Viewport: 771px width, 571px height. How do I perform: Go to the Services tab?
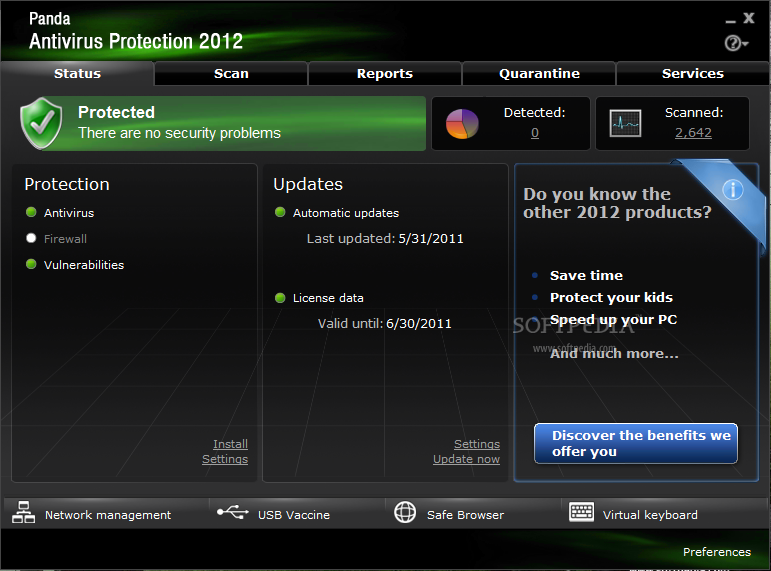coord(693,73)
